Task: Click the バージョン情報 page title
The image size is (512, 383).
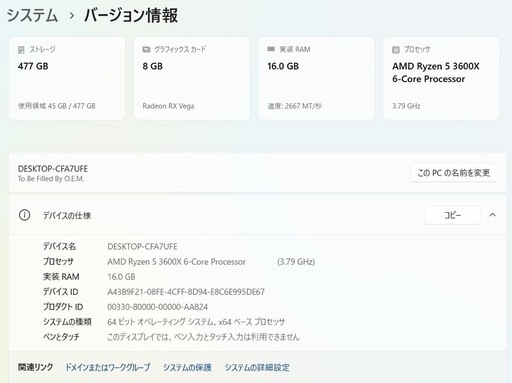Action: tap(131, 16)
